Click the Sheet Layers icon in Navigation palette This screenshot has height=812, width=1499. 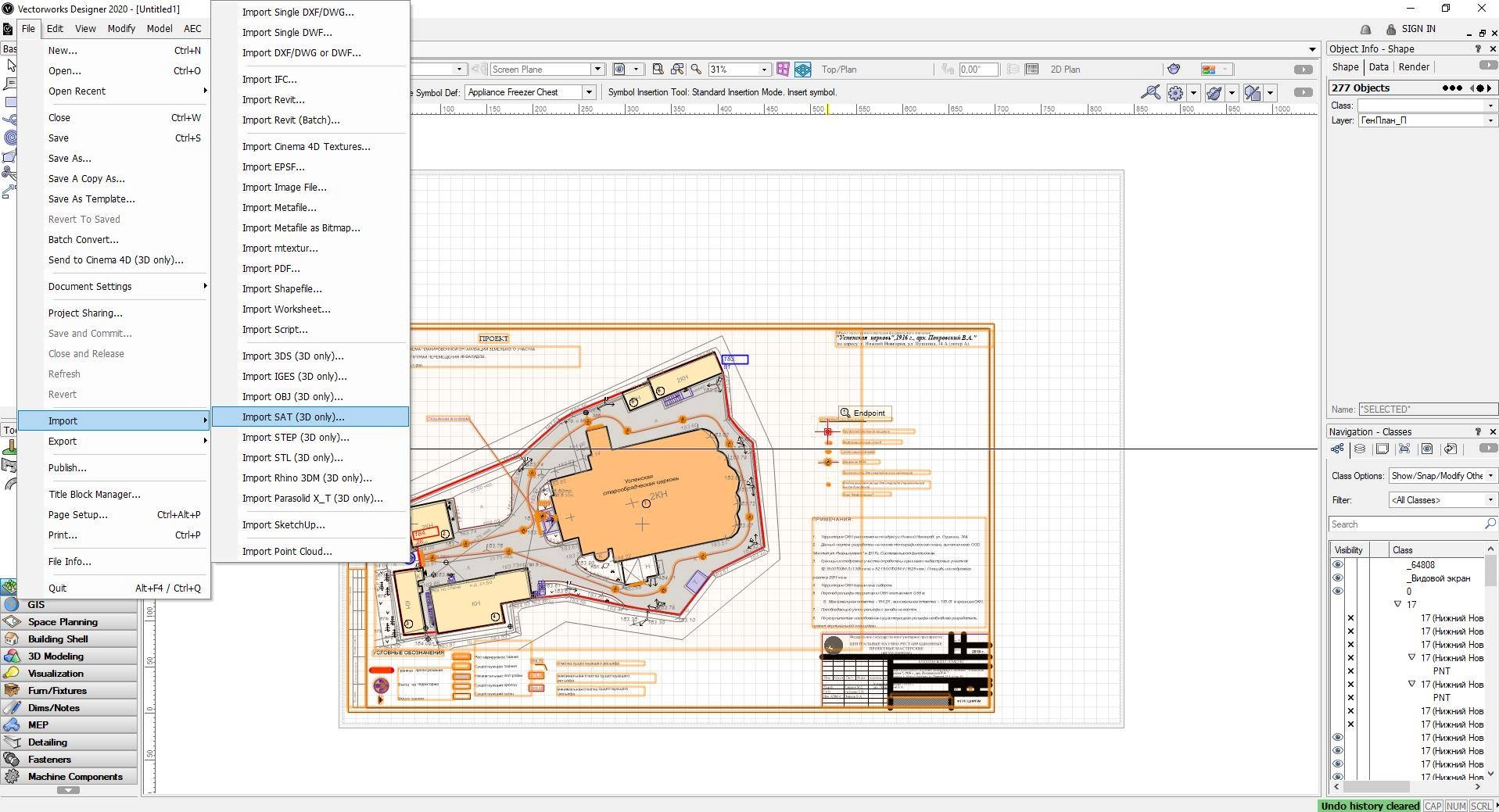coord(1382,449)
